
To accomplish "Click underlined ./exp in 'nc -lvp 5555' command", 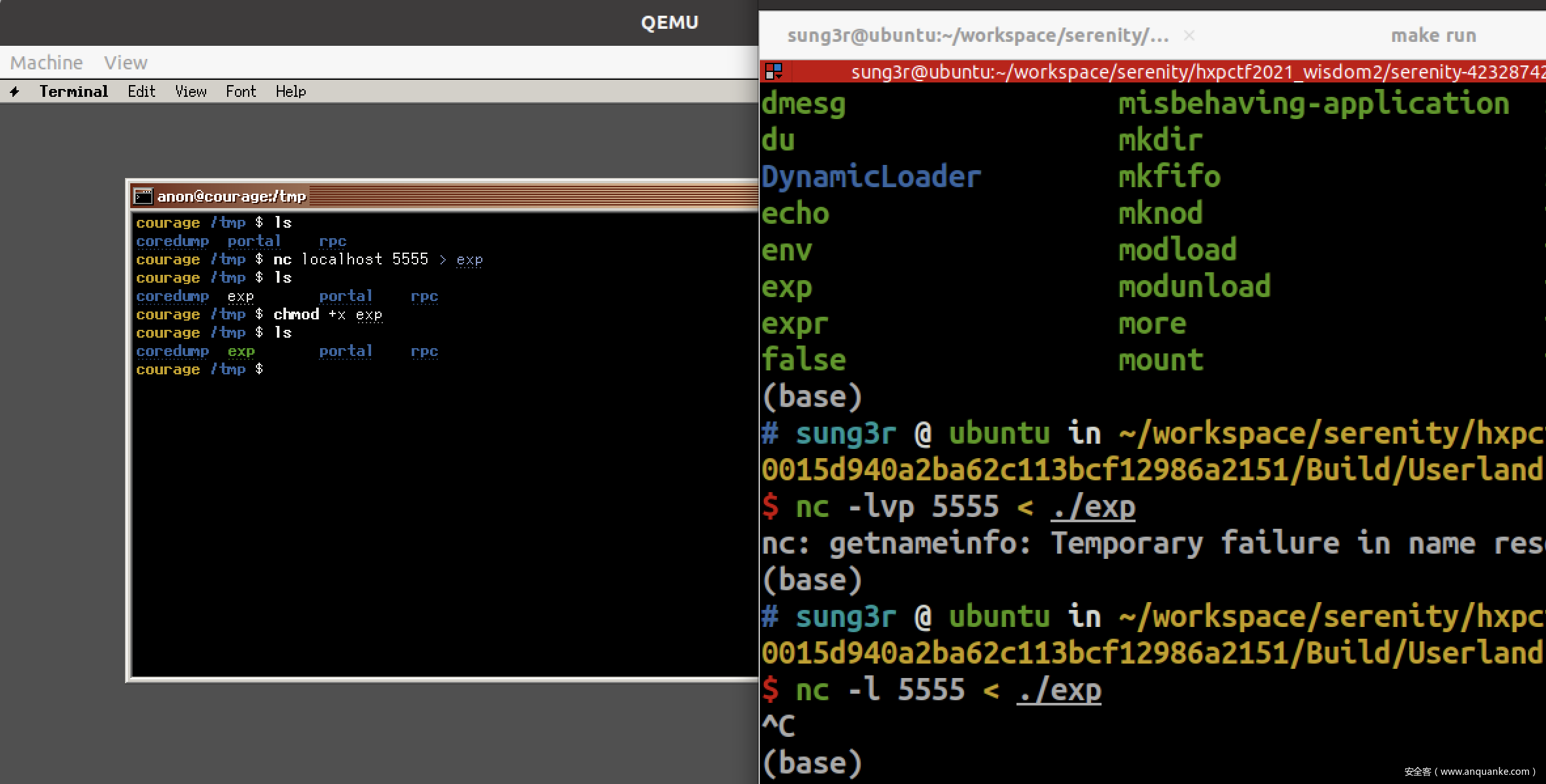I will [x=1092, y=507].
